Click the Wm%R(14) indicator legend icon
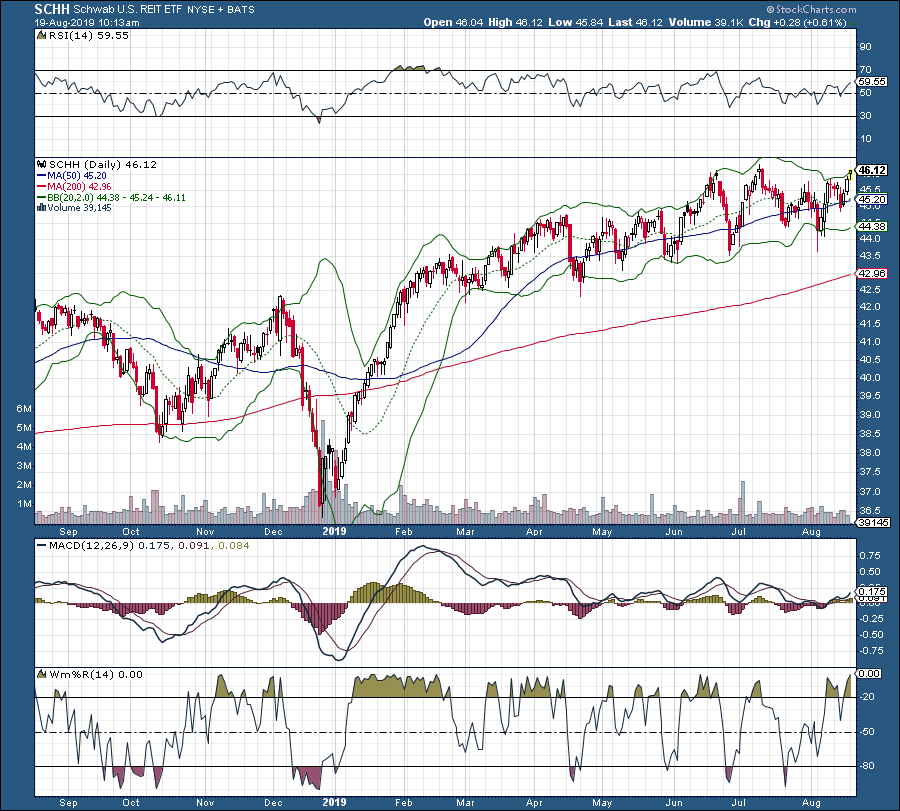The width and height of the screenshot is (900, 811). coord(41,674)
